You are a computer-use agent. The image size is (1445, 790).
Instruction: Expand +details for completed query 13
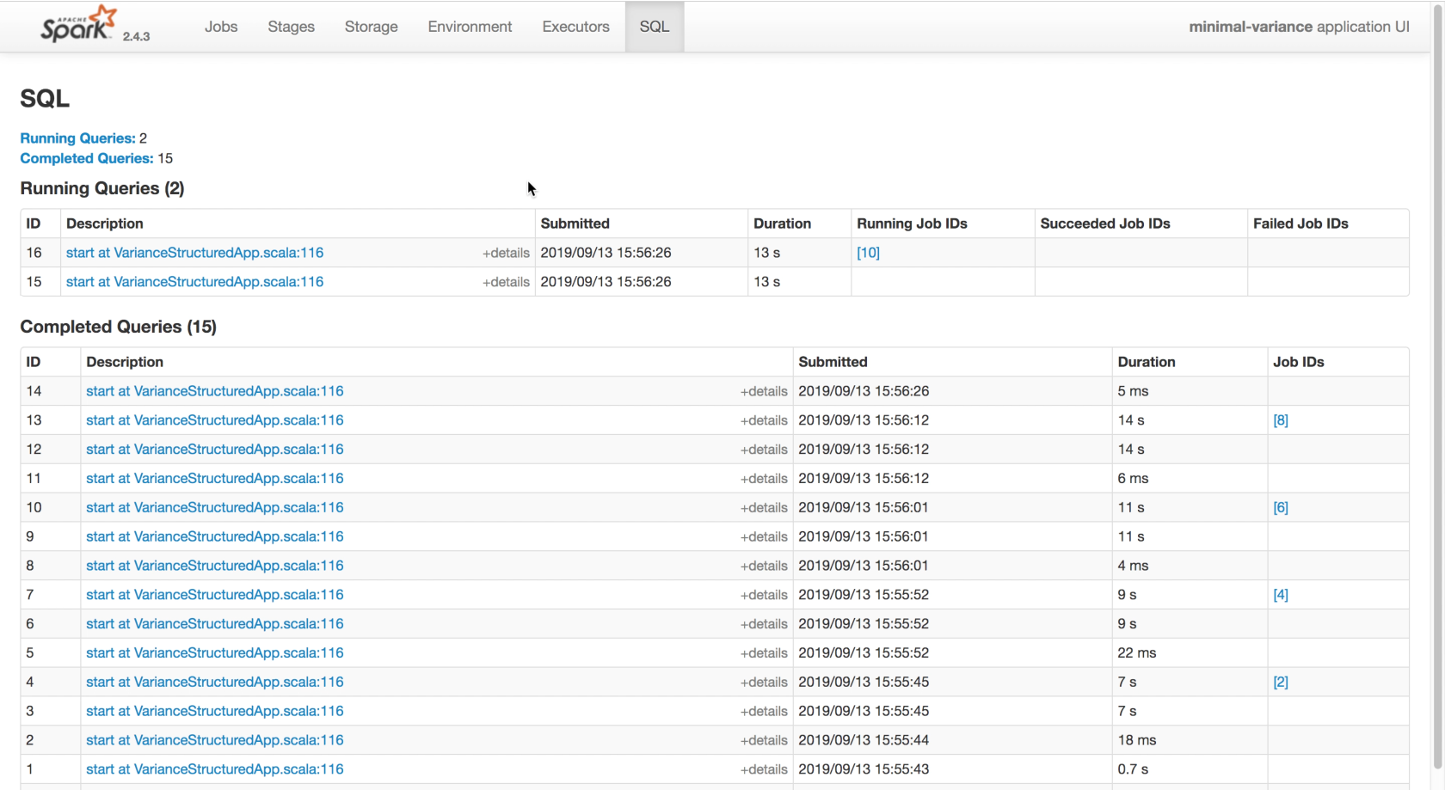(764, 421)
